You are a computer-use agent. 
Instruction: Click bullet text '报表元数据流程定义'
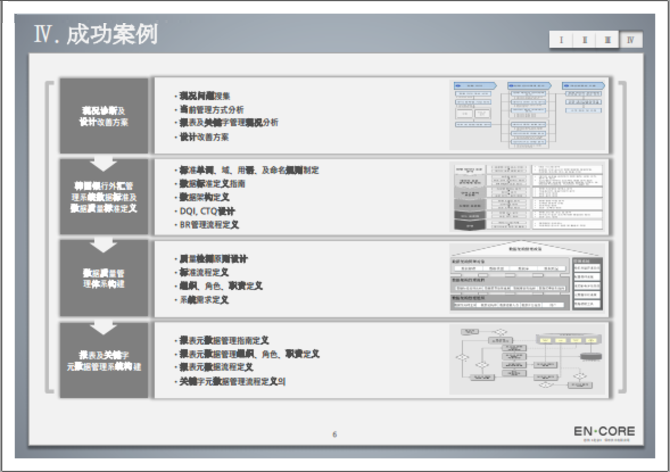click(216, 367)
